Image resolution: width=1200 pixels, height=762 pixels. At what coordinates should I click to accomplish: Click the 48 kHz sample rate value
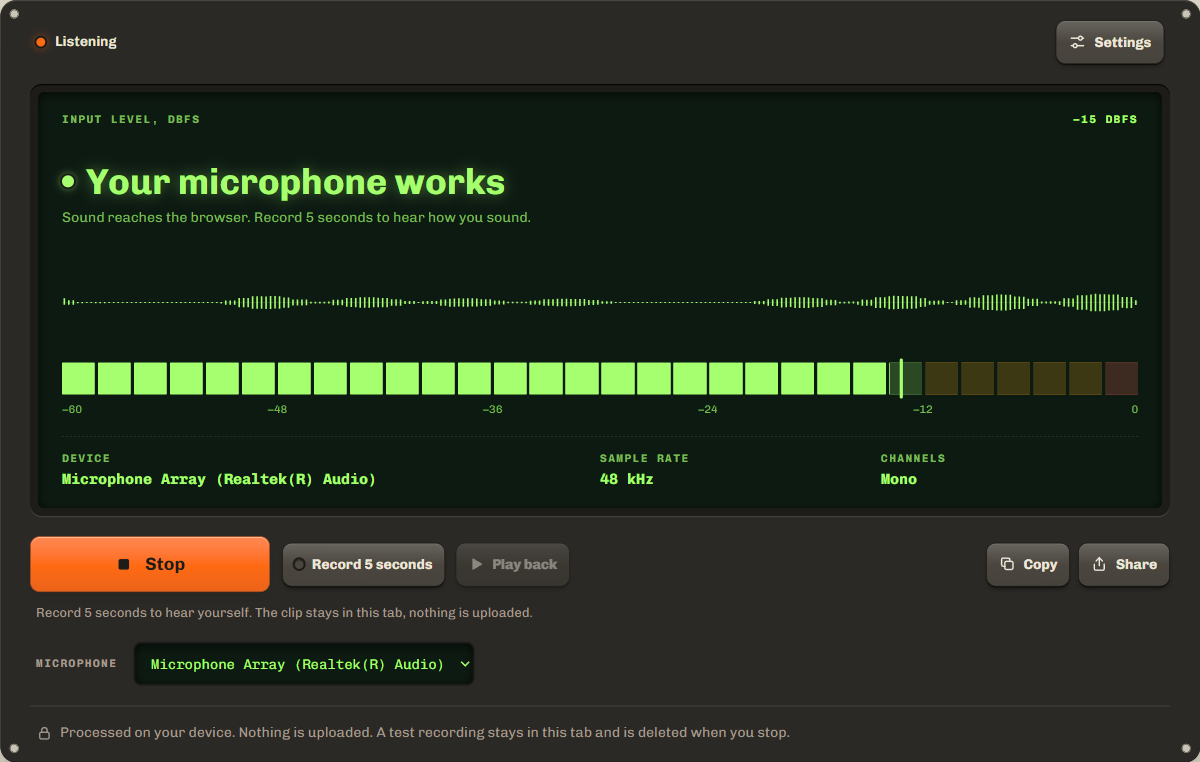[626, 479]
